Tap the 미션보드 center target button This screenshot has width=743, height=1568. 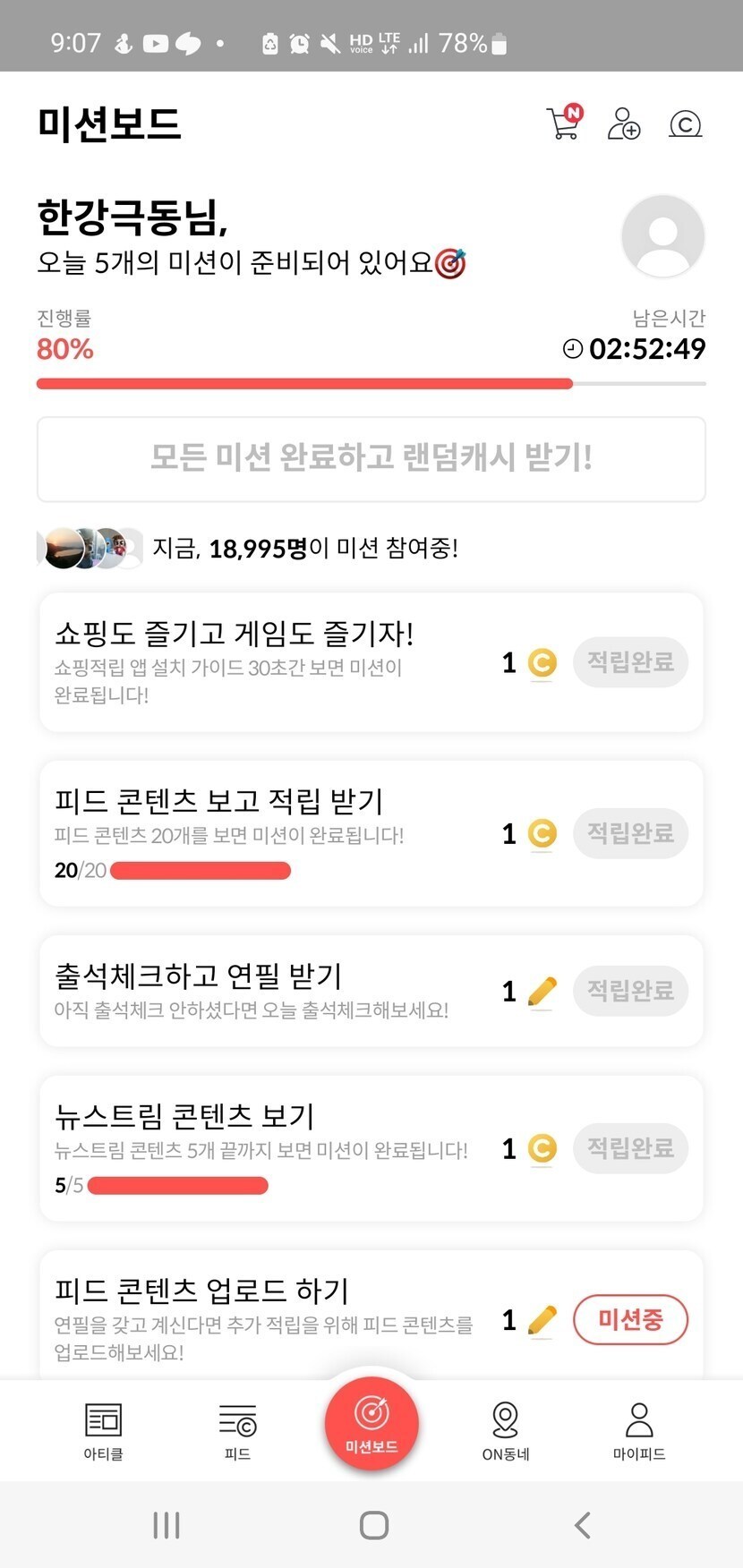pos(371,1422)
